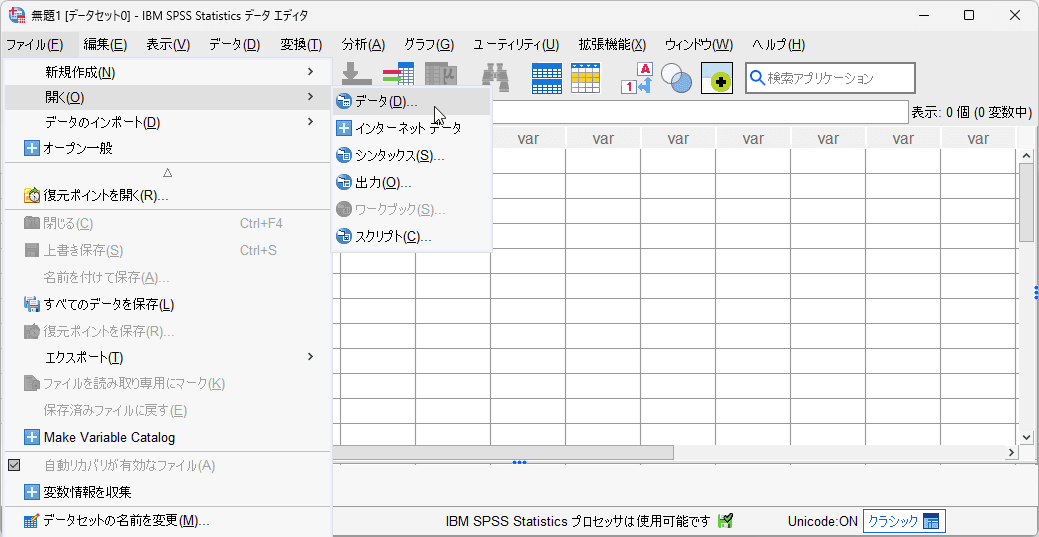Click the magnifier in the application search box

click(757, 78)
